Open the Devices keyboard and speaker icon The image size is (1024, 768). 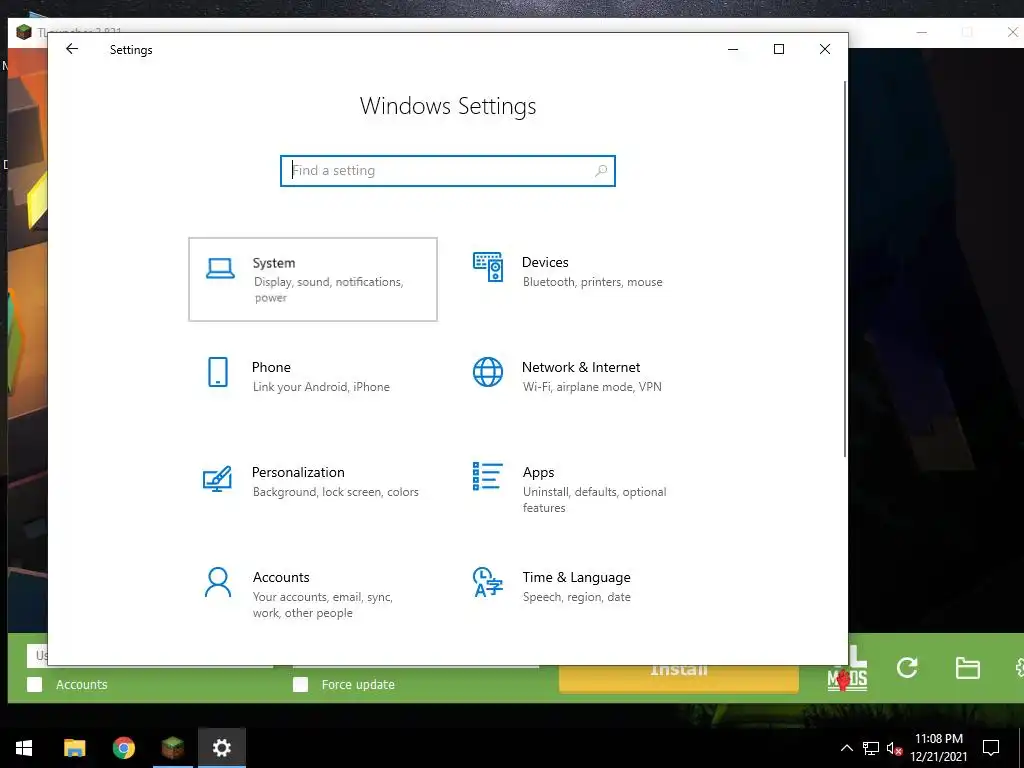488,267
